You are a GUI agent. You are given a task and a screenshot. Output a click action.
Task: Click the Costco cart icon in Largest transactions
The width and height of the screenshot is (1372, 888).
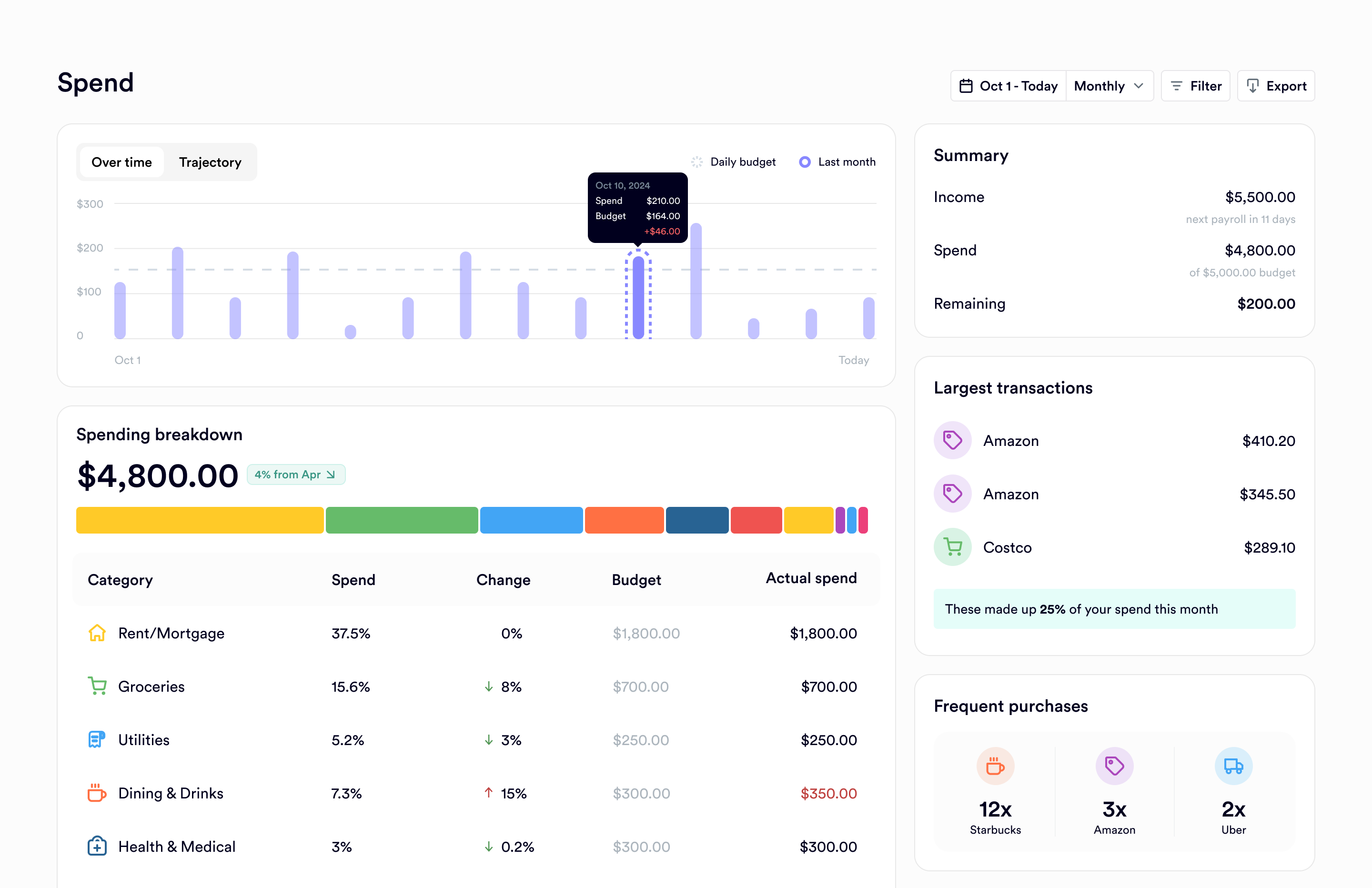tap(952, 547)
